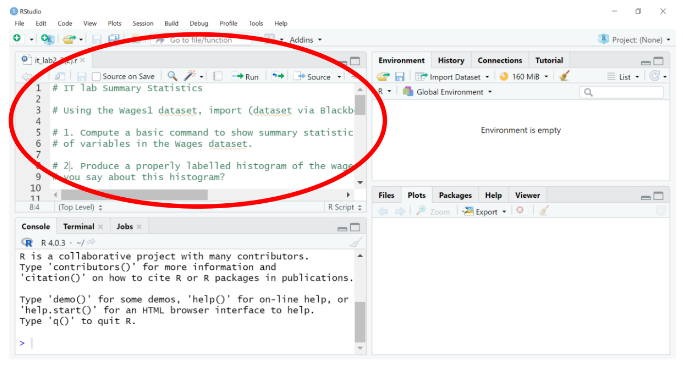Viewport: 683px width, 368px height.
Task: Open the Addins dropdown
Action: click(306, 40)
